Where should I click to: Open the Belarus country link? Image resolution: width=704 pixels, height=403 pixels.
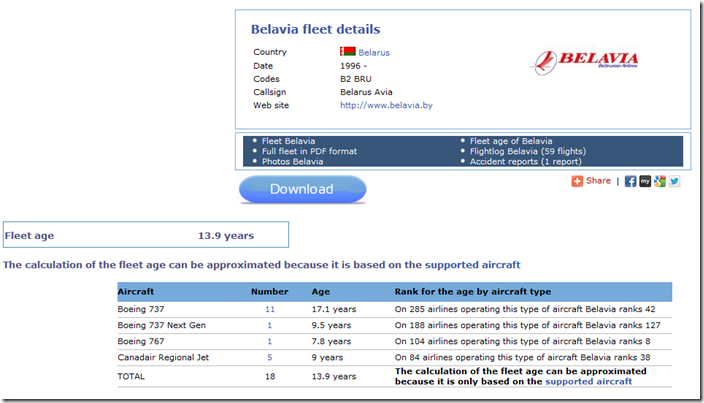374,52
